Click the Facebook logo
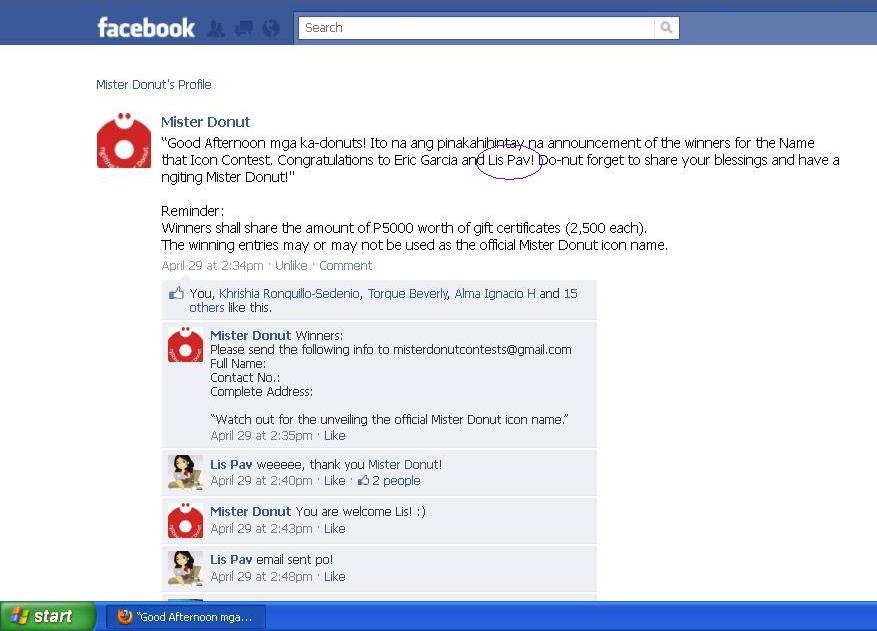The width and height of the screenshot is (877, 631). click(x=146, y=27)
